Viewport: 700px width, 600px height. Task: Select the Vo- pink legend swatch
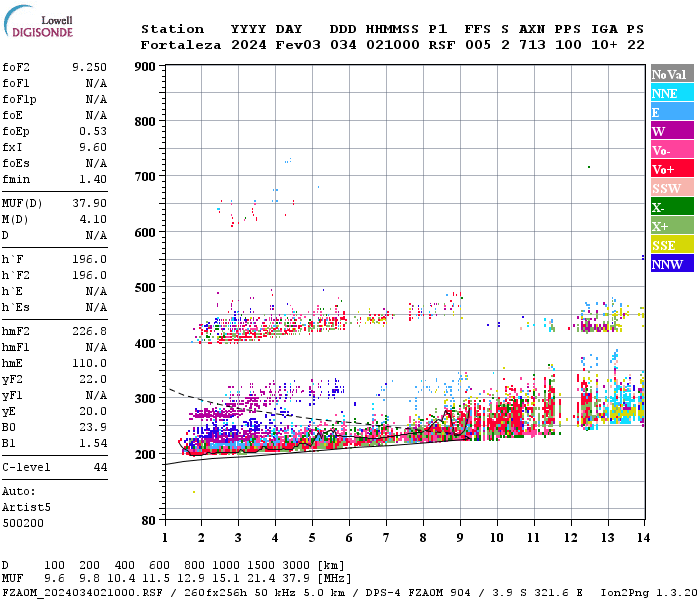672,150
